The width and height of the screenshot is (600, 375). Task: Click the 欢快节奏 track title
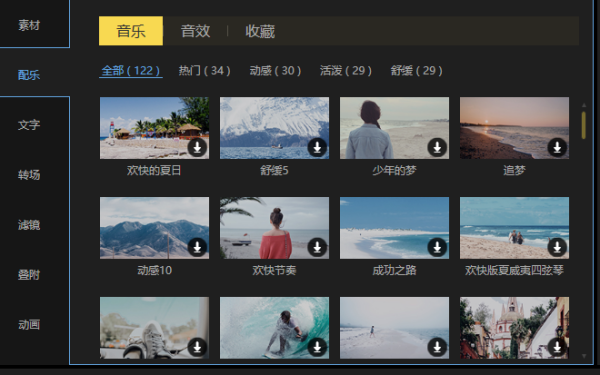coord(274,271)
